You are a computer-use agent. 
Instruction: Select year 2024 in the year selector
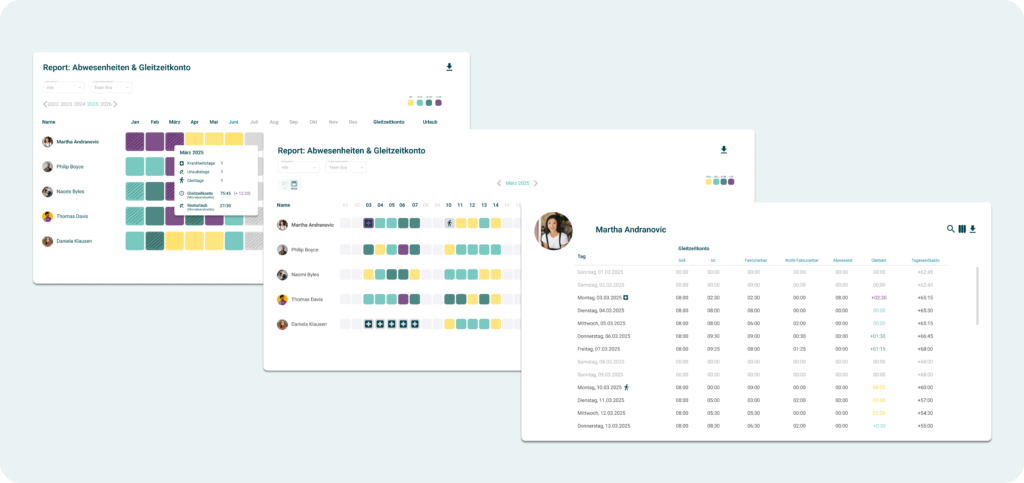click(80, 104)
